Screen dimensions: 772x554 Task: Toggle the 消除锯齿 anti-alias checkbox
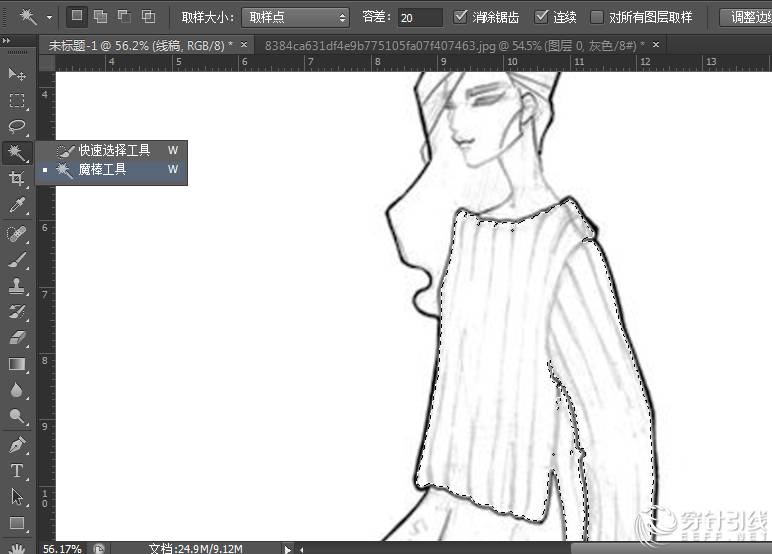(460, 17)
